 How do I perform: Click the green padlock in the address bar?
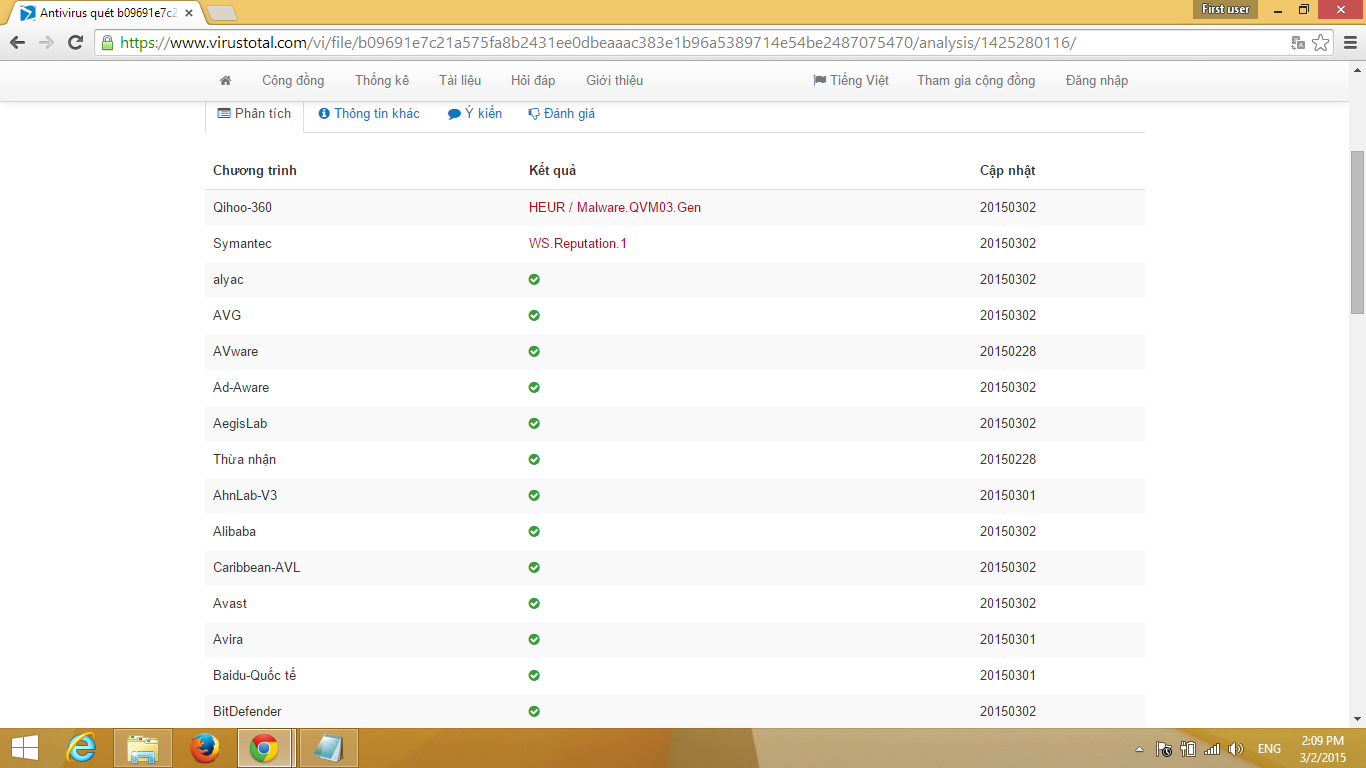pyautogui.click(x=107, y=43)
